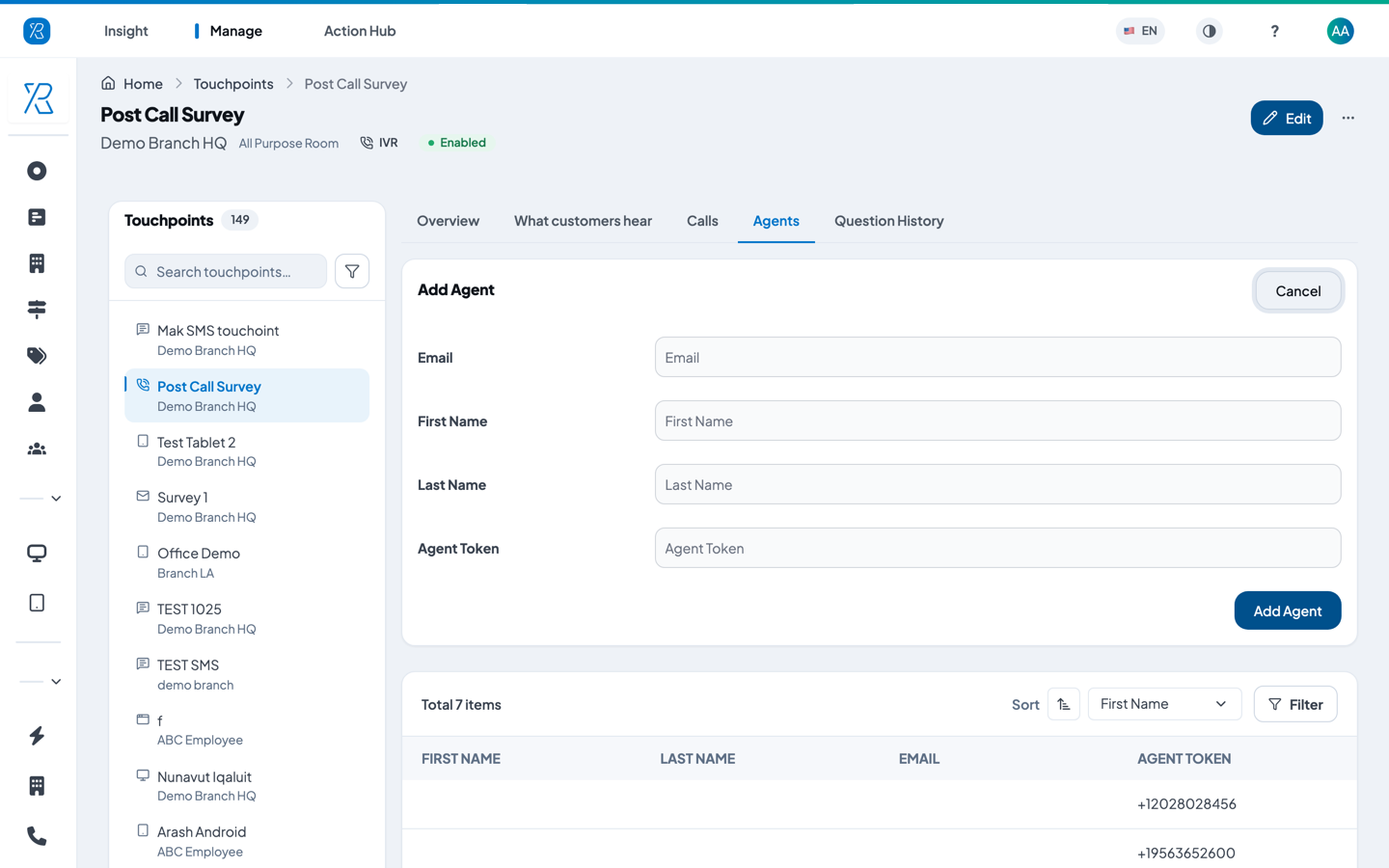Click the circular record icon in sidebar
This screenshot has height=868, width=1389.
(37, 171)
